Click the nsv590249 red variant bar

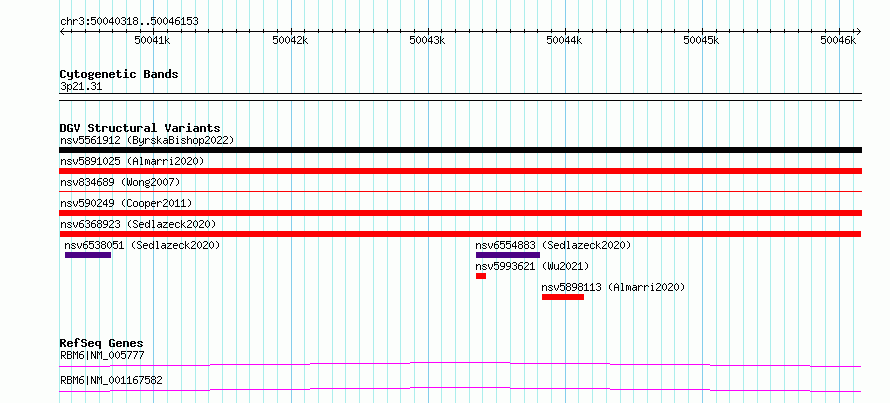pos(460,213)
